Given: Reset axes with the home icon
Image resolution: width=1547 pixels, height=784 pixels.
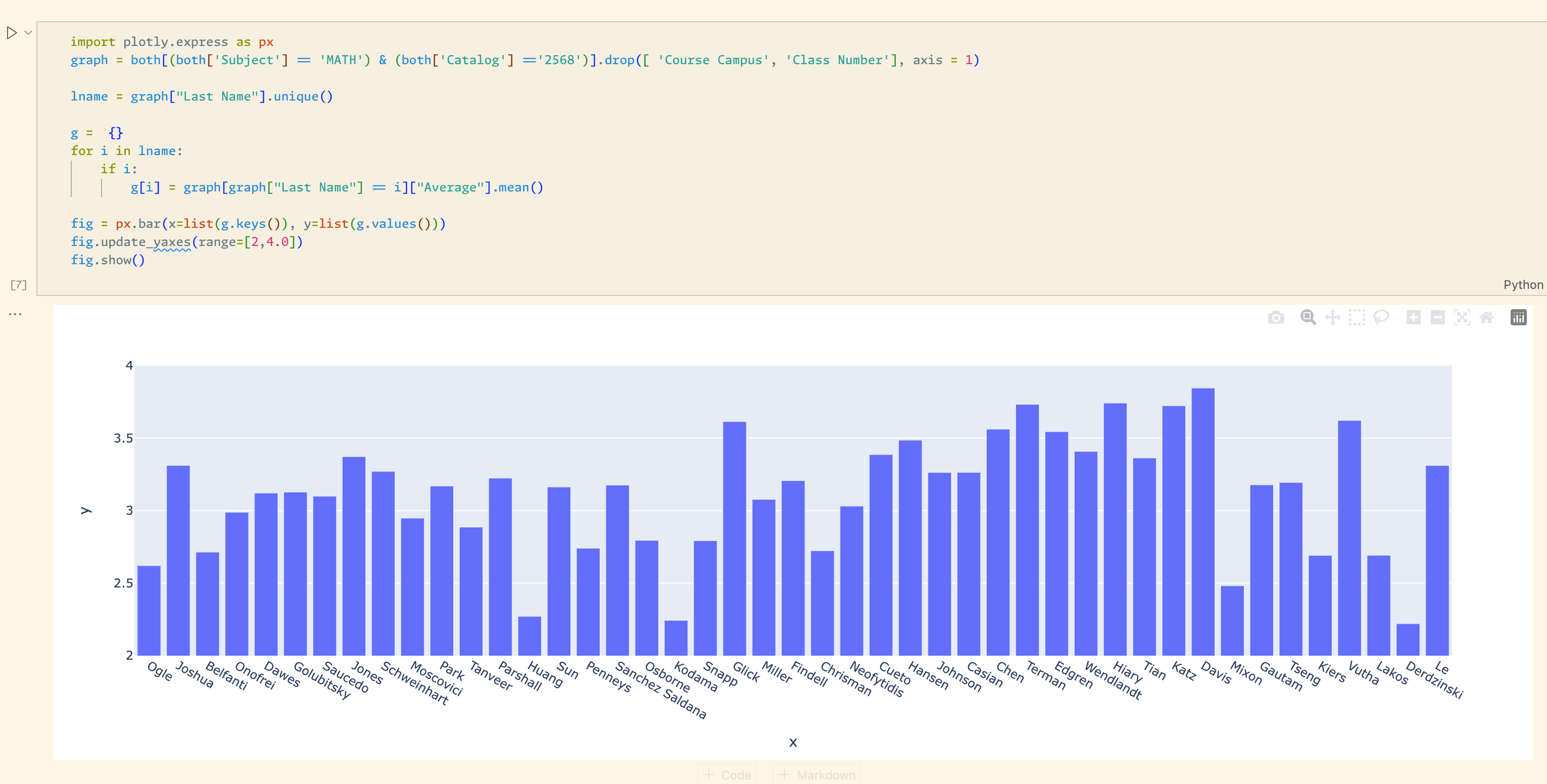Looking at the screenshot, I should pyautogui.click(x=1486, y=318).
